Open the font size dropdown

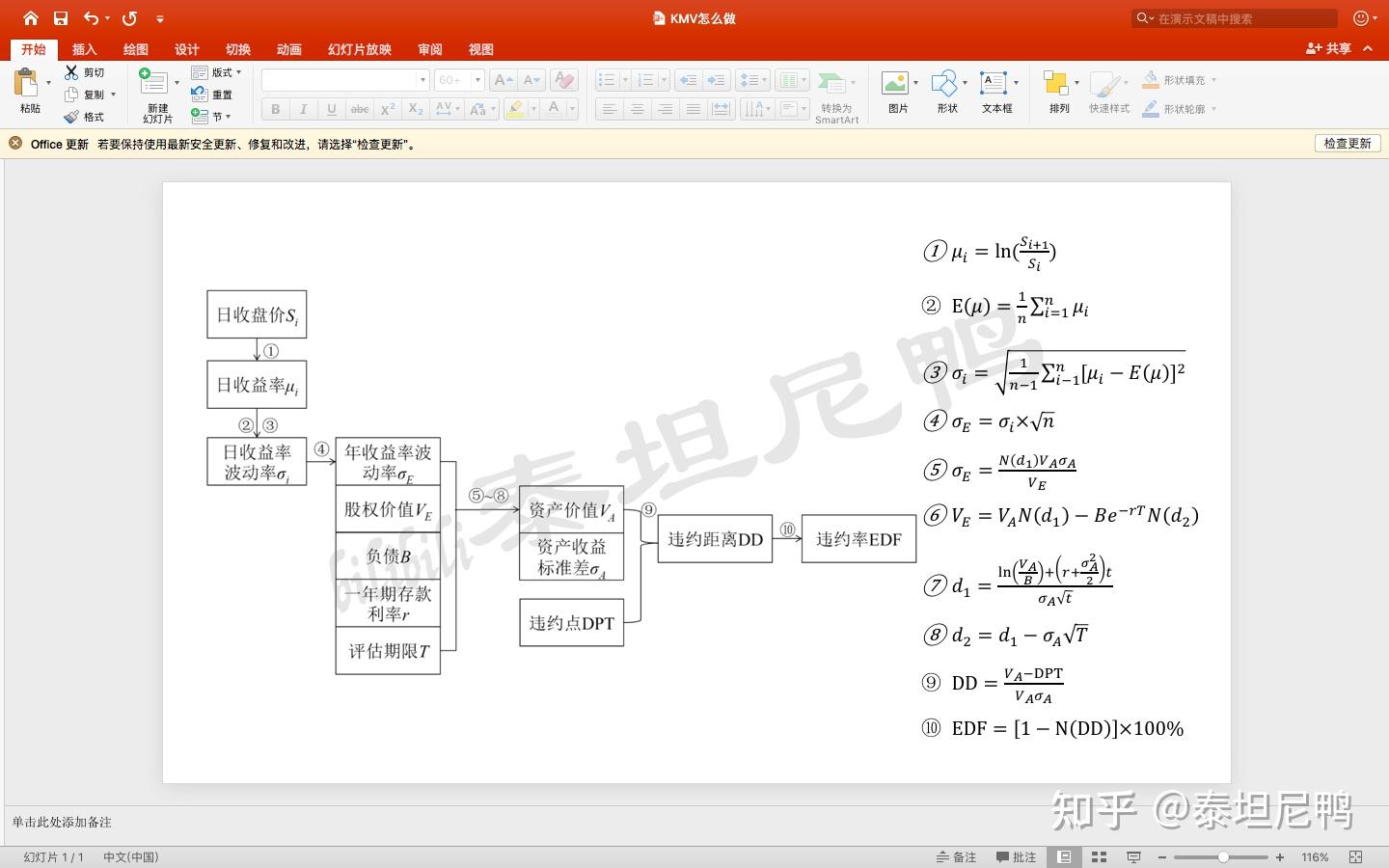click(477, 79)
